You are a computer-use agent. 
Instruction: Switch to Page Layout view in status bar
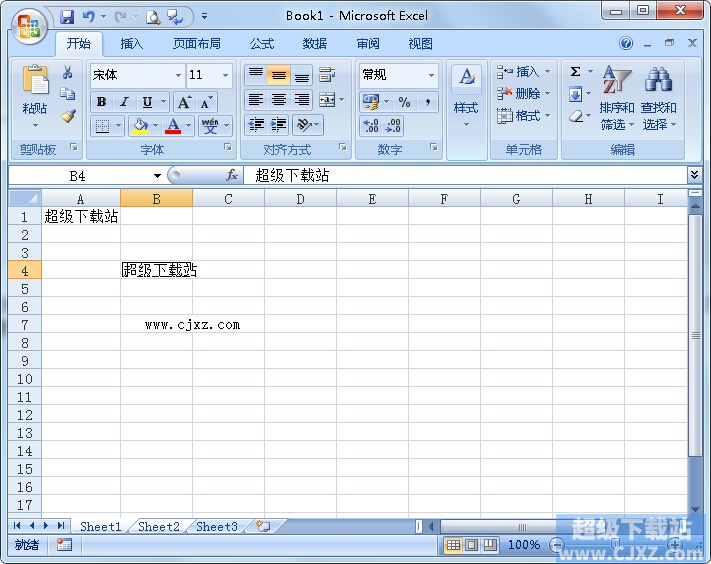471,545
